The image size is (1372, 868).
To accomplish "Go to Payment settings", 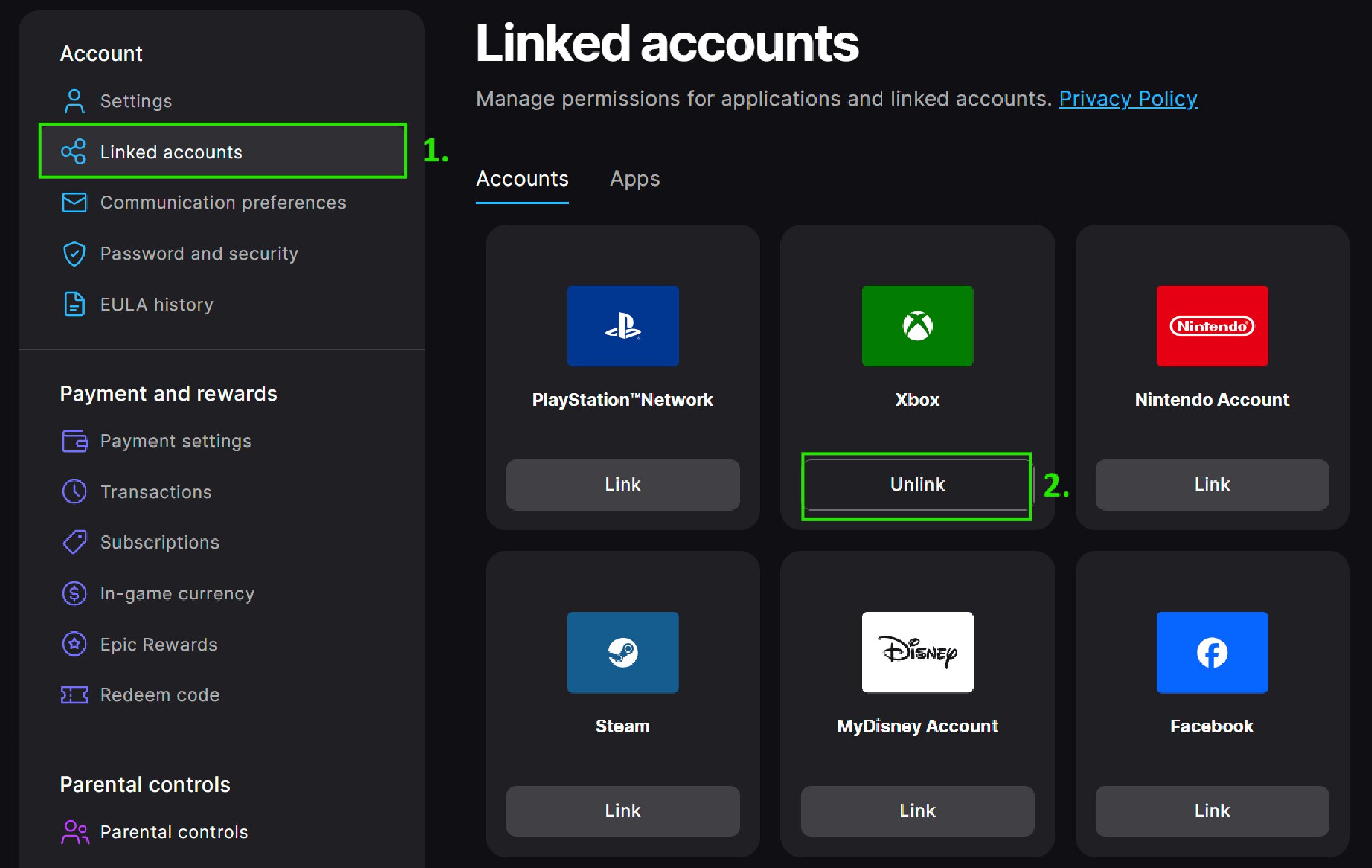I will (176, 441).
